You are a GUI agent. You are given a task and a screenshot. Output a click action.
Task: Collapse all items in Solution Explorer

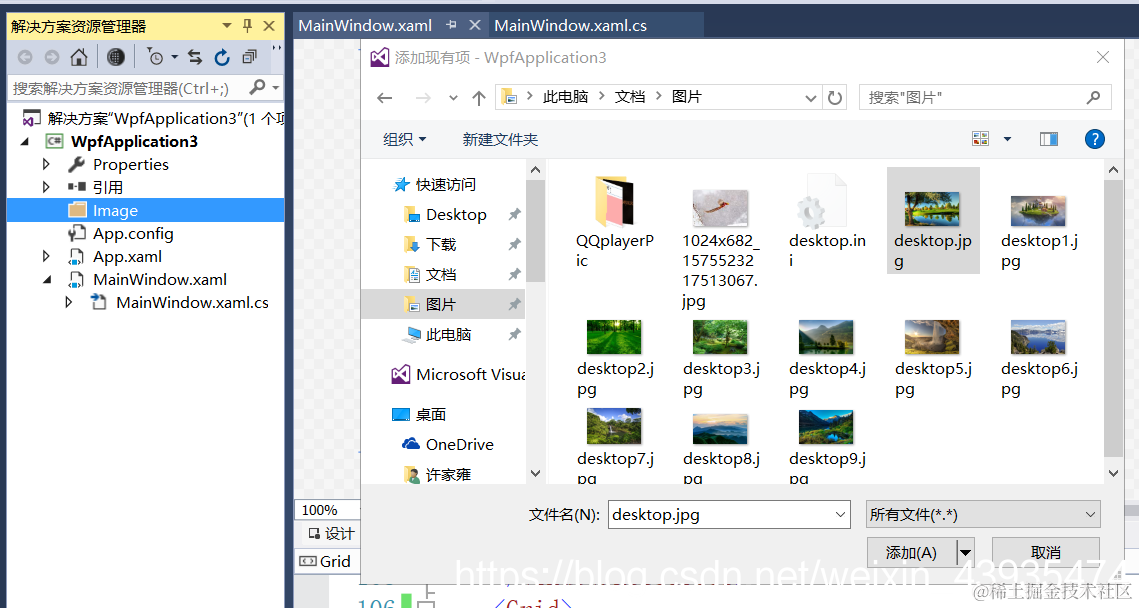249,57
